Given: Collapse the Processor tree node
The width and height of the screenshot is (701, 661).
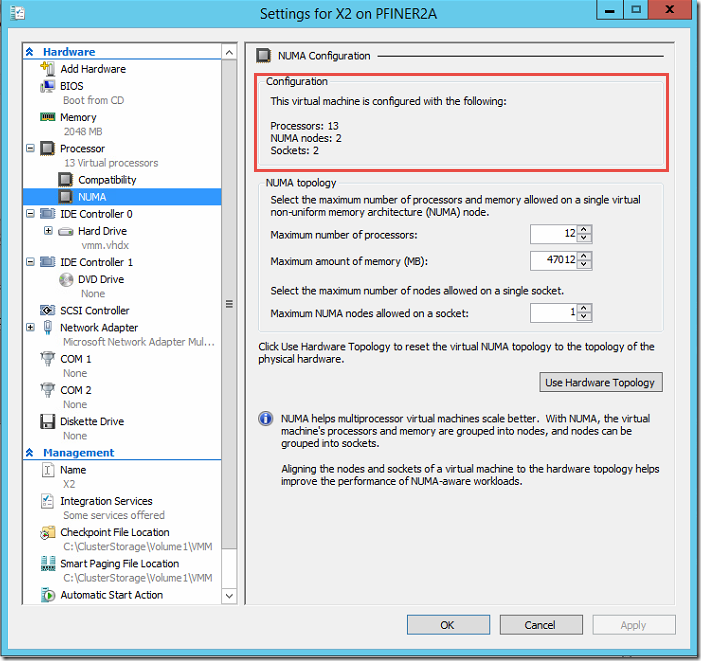Looking at the screenshot, I should coord(30,148).
